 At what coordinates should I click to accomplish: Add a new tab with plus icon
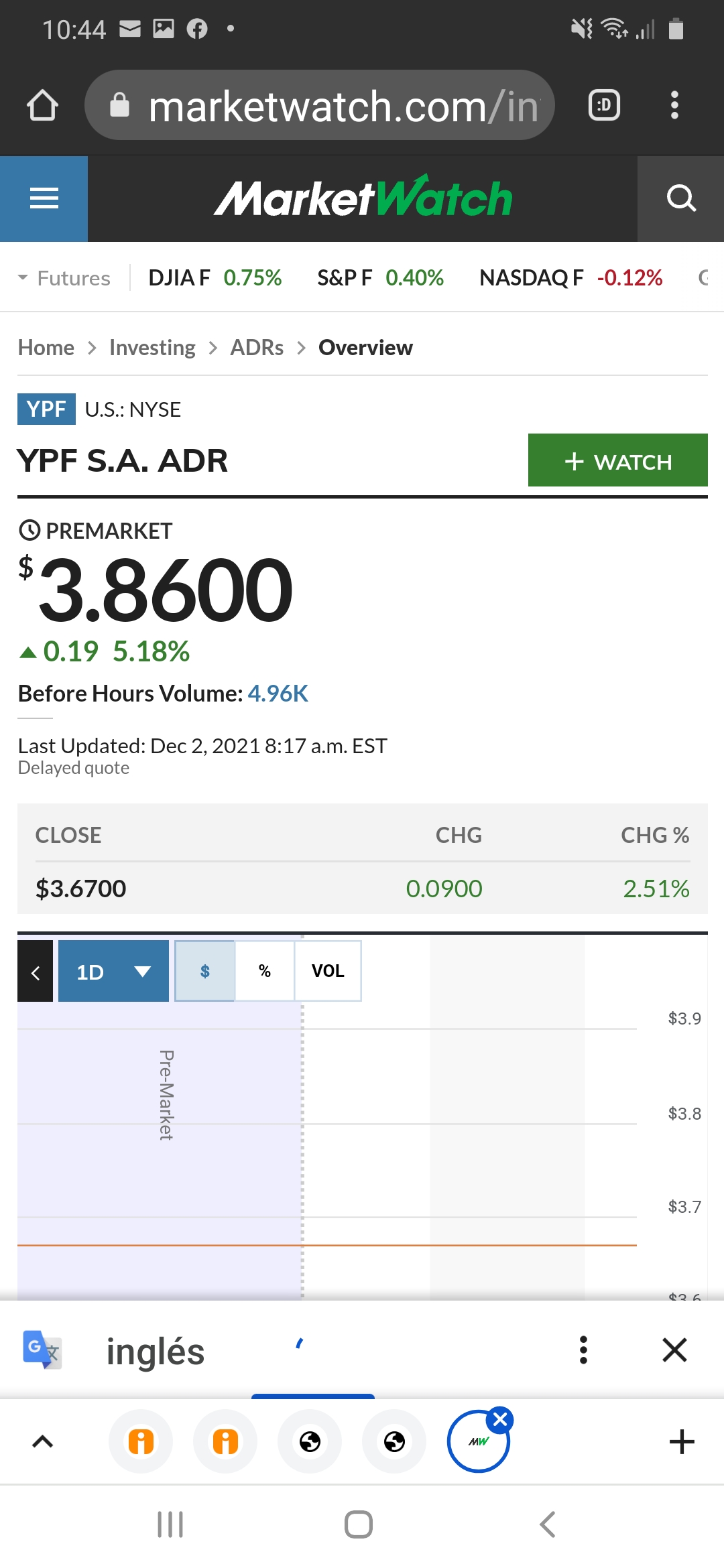tap(682, 1441)
